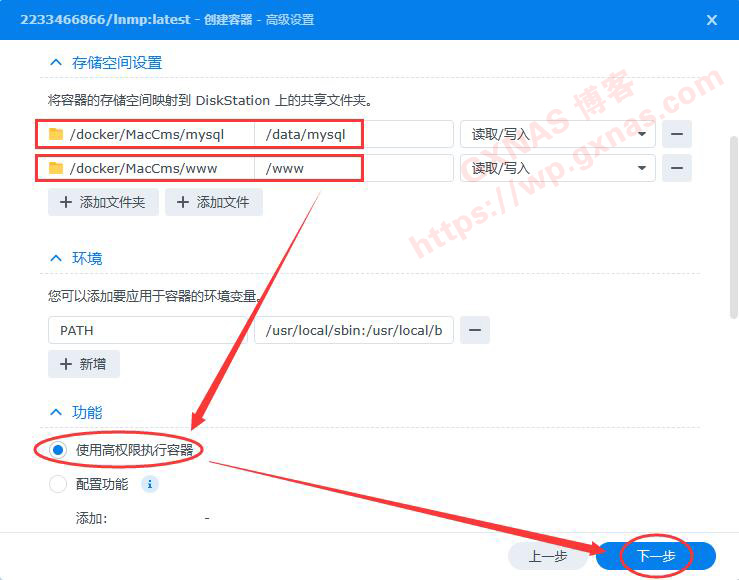
Task: Select 使用高权限执行容器 radio option
Action: coord(58,450)
